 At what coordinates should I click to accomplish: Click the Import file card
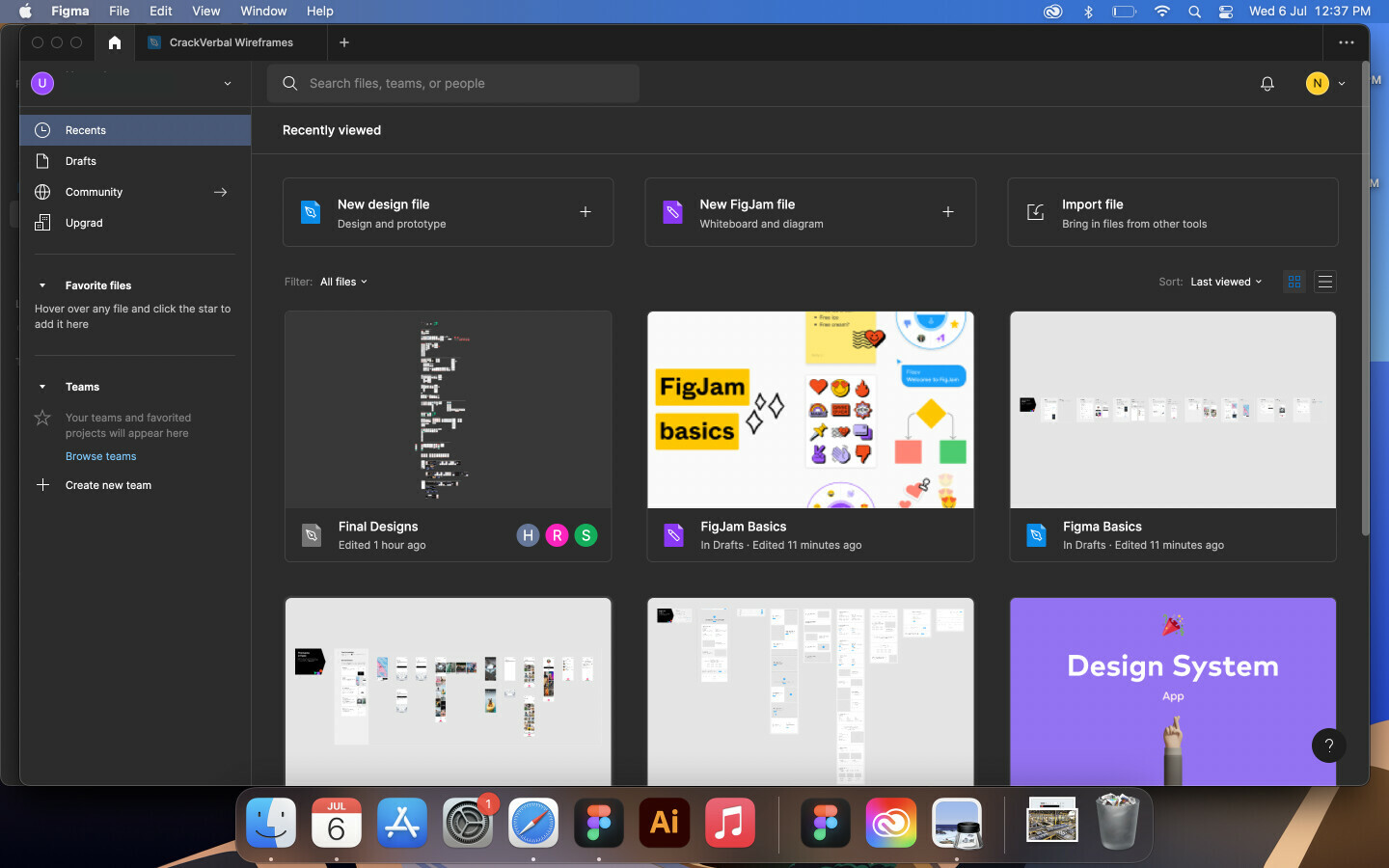click(x=1173, y=212)
